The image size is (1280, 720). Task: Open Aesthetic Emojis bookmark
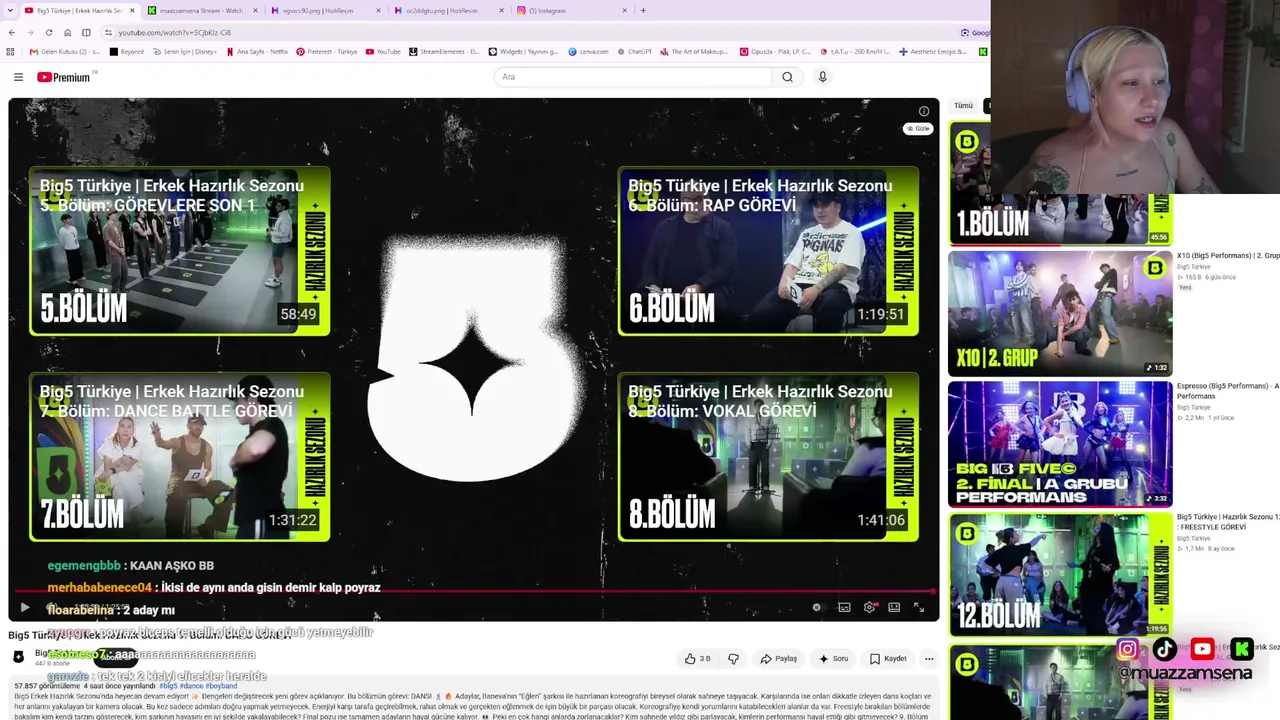click(x=933, y=51)
